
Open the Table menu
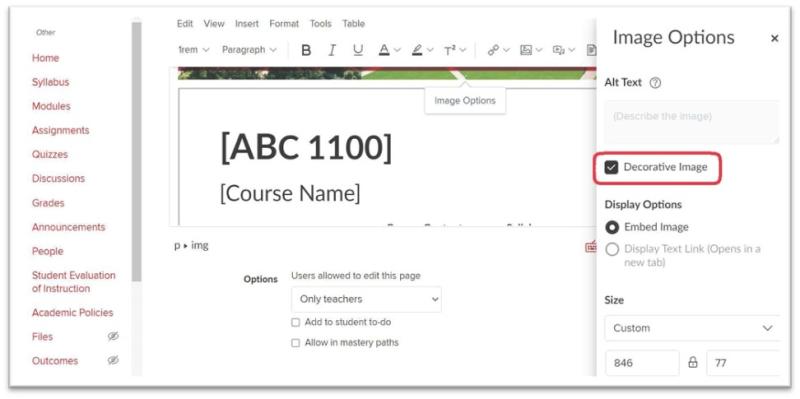(x=354, y=23)
